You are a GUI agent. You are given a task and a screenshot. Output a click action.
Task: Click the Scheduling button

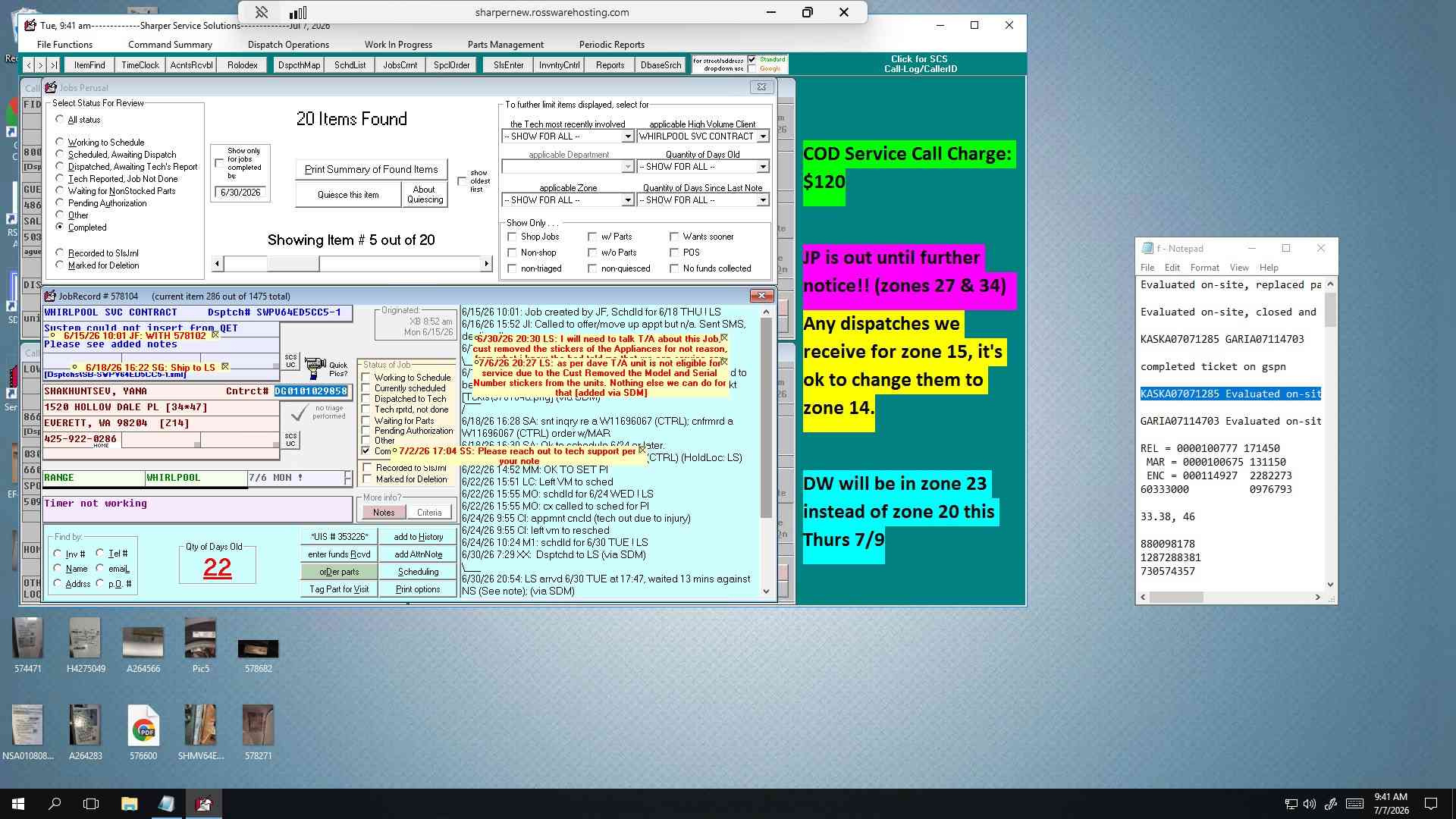418,572
